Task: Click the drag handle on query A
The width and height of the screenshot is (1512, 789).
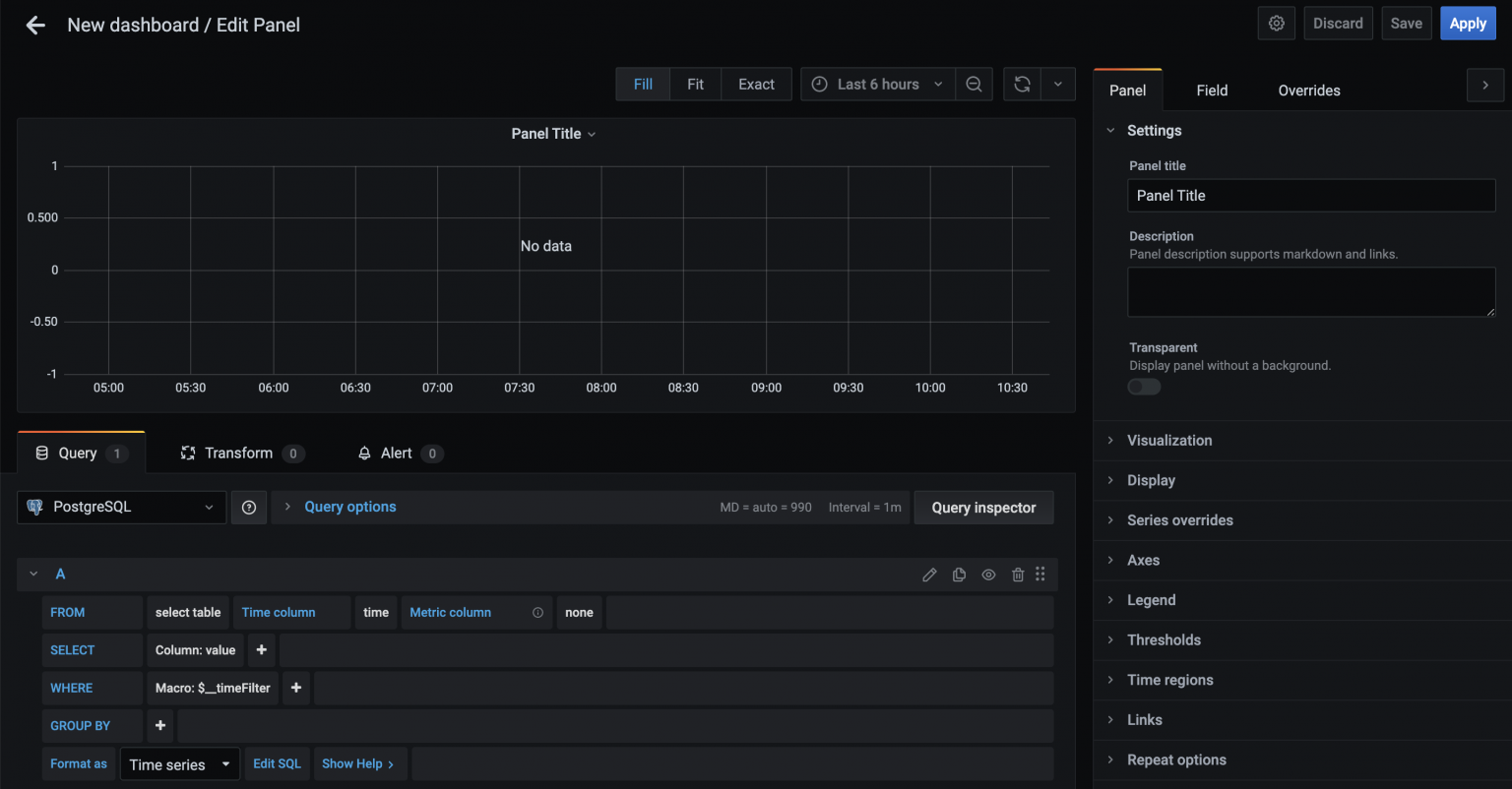Action: tap(1040, 575)
